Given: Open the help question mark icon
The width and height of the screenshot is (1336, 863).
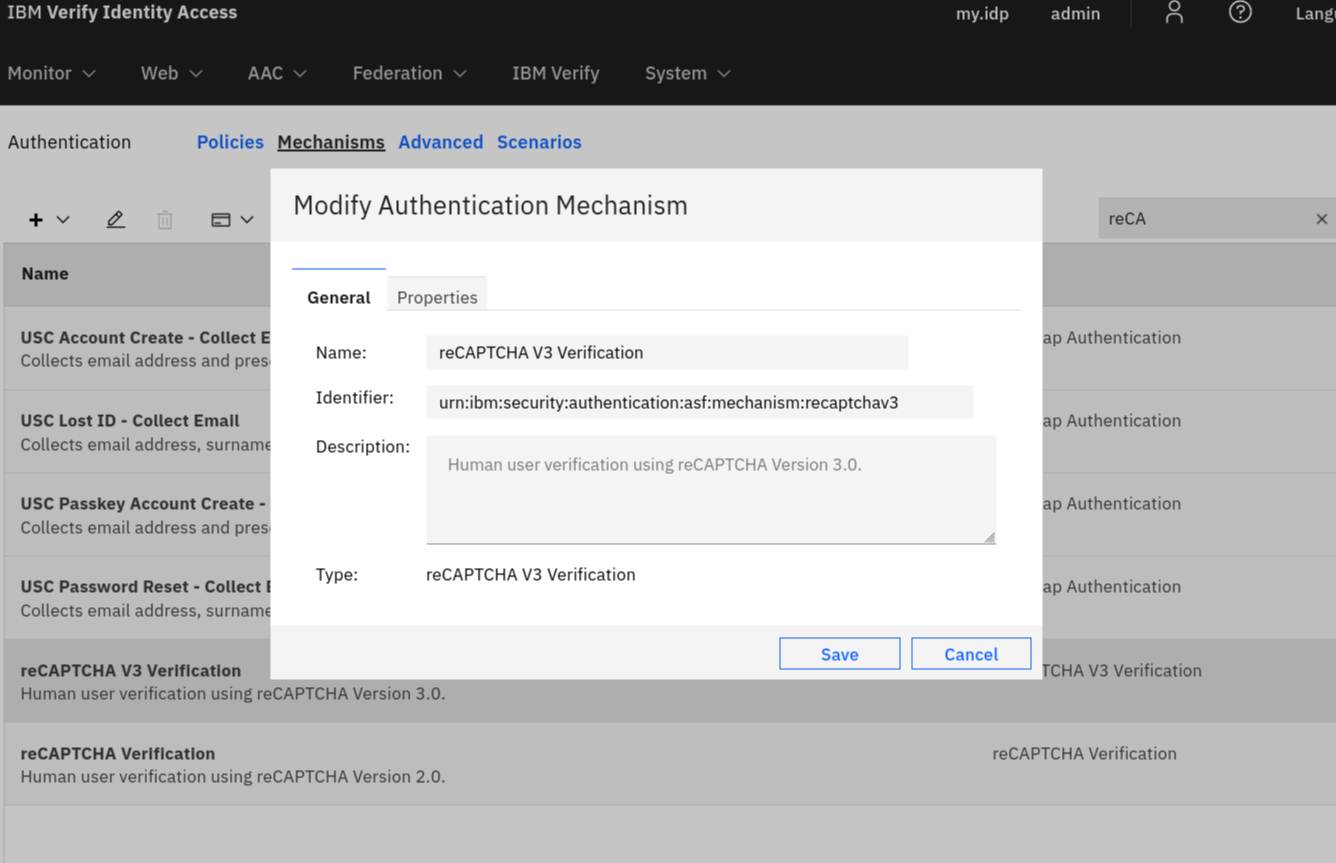Looking at the screenshot, I should (1240, 13).
